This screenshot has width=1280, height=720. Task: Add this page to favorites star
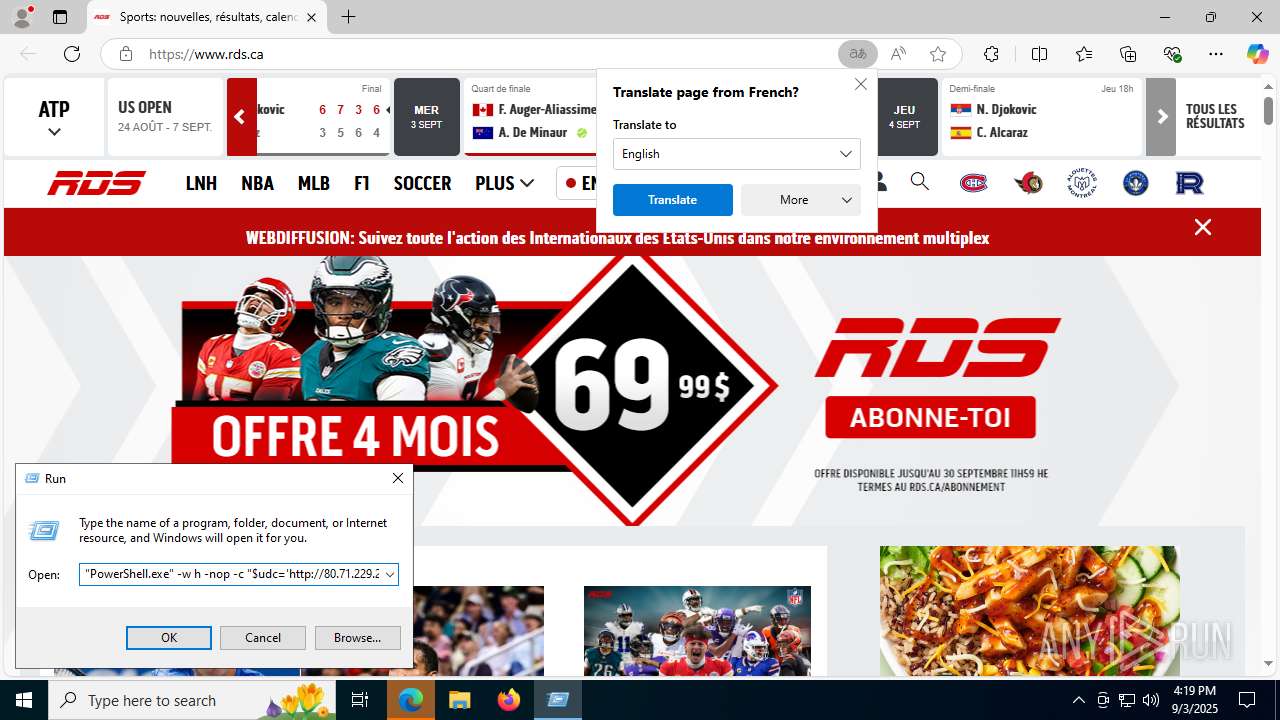tap(937, 54)
